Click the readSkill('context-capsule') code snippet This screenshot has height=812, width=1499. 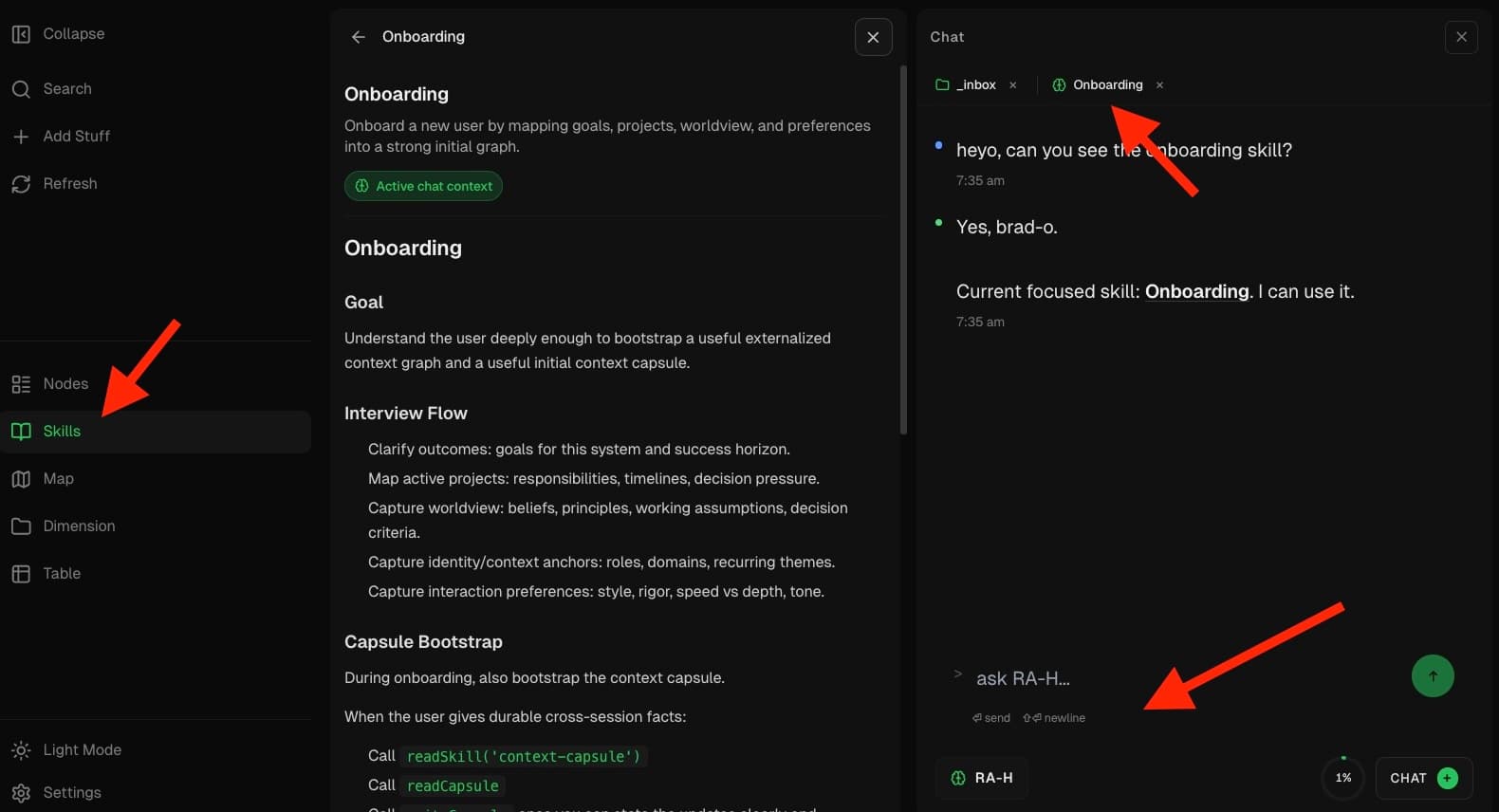(524, 756)
